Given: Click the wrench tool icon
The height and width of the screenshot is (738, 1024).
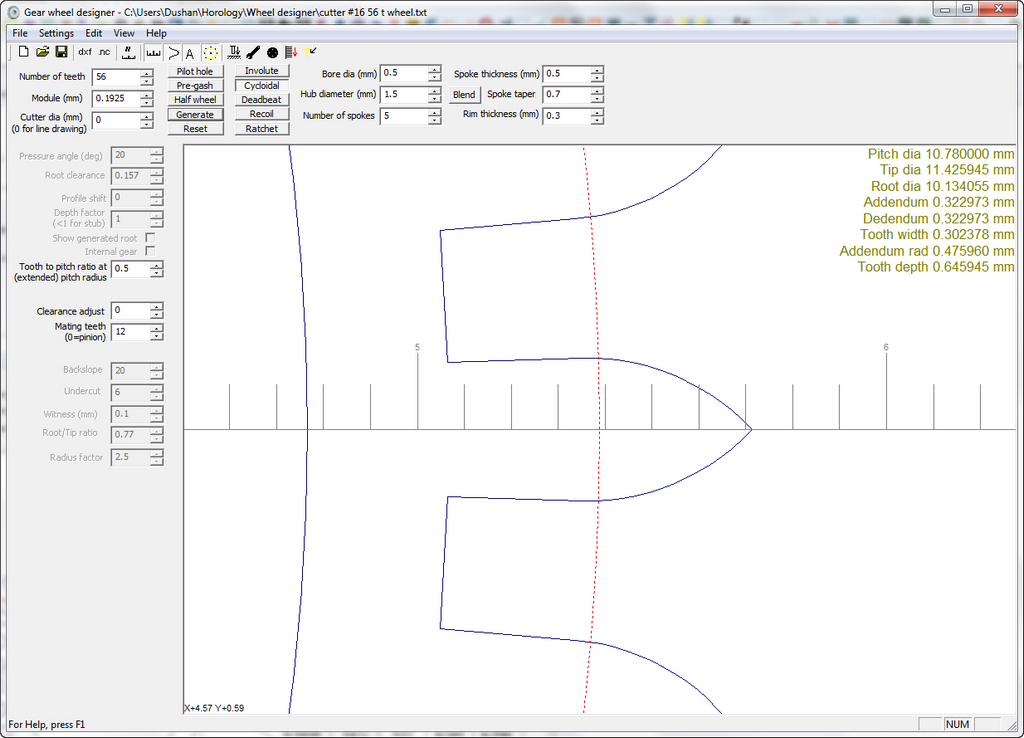Looking at the screenshot, I should [253, 52].
